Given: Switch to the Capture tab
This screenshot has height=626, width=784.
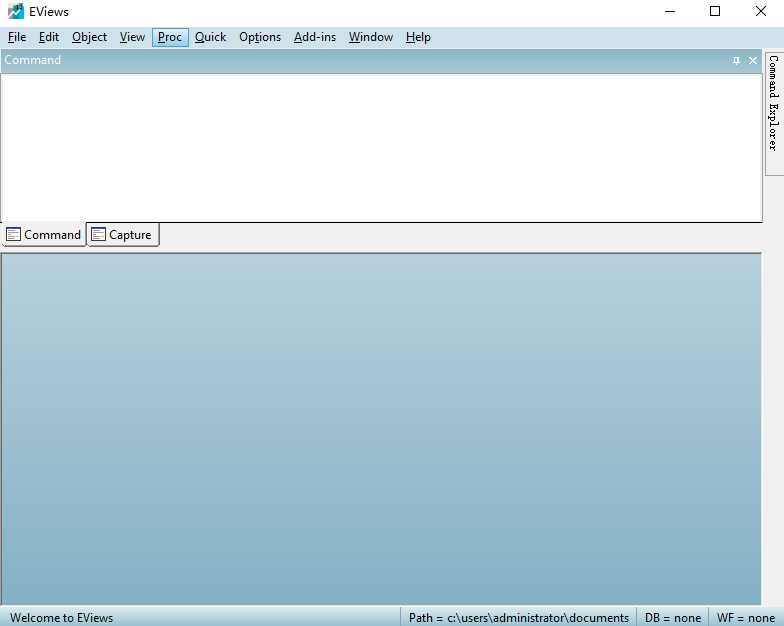Looking at the screenshot, I should coord(123,234).
